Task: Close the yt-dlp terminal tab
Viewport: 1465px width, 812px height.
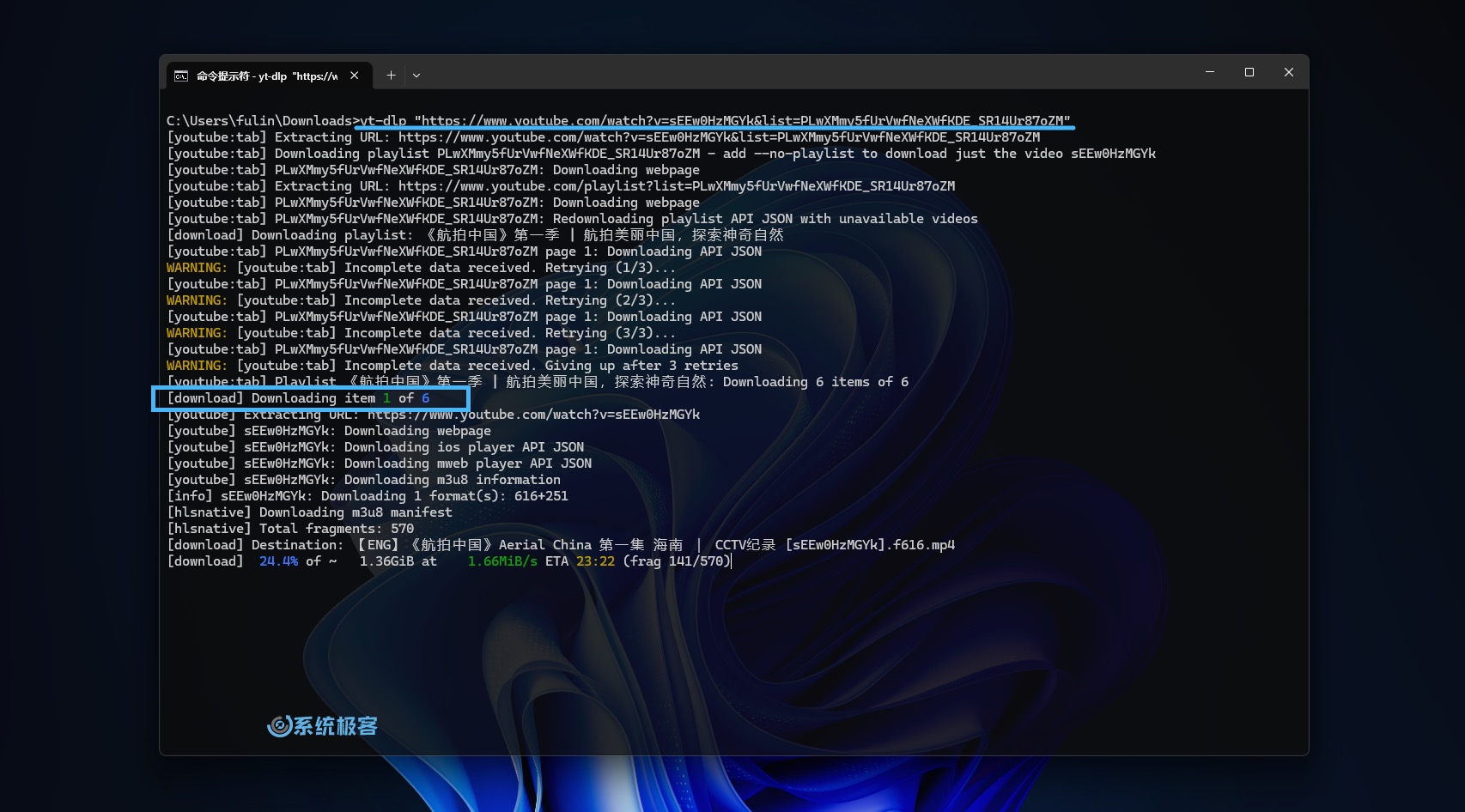Action: pyautogui.click(x=354, y=76)
